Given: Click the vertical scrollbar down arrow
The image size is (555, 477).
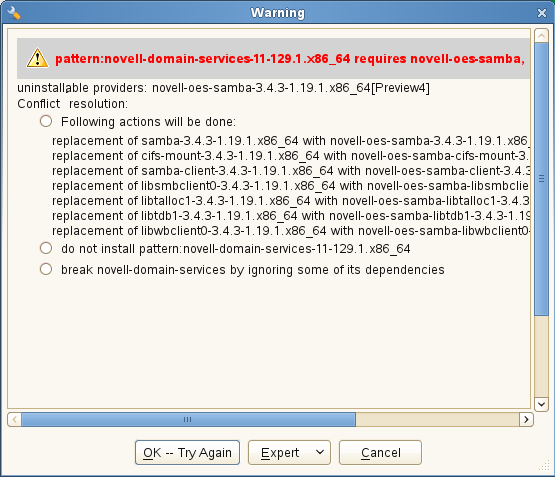Looking at the screenshot, I should click(x=541, y=404).
